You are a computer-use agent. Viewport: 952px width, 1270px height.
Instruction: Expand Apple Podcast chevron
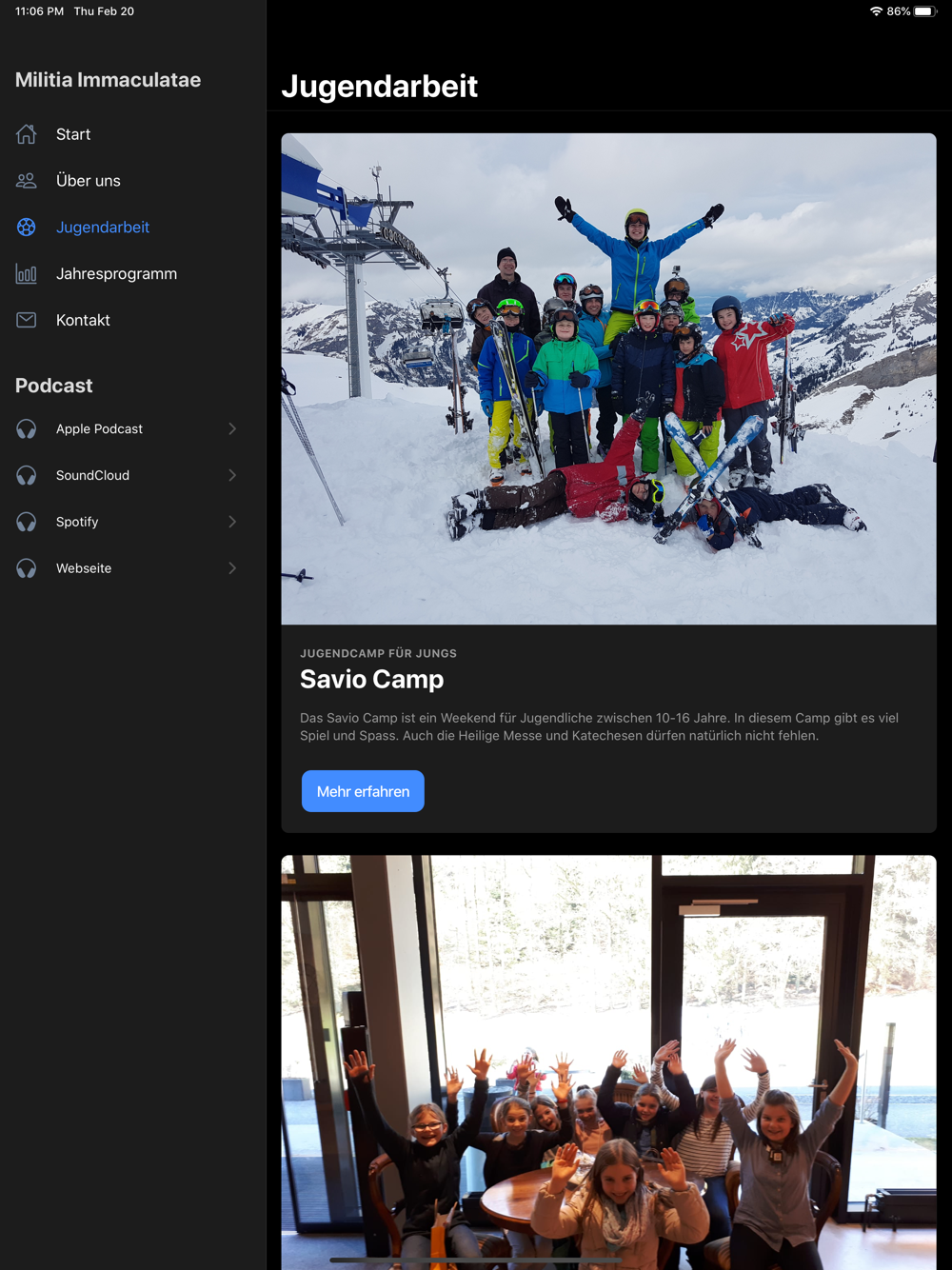point(232,429)
